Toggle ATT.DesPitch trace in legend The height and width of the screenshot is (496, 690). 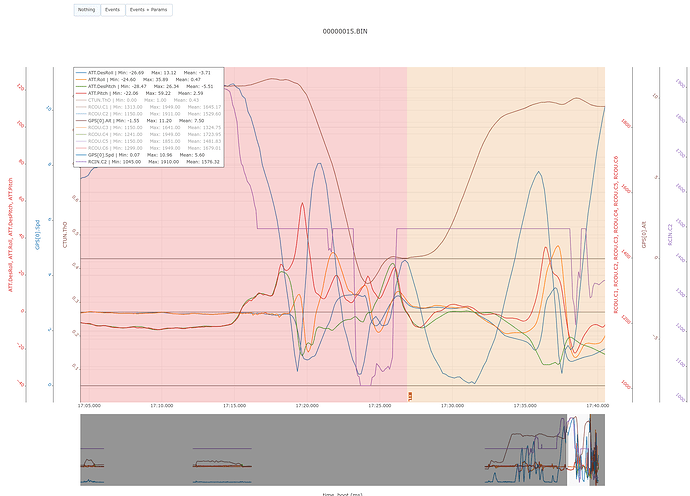(145, 86)
